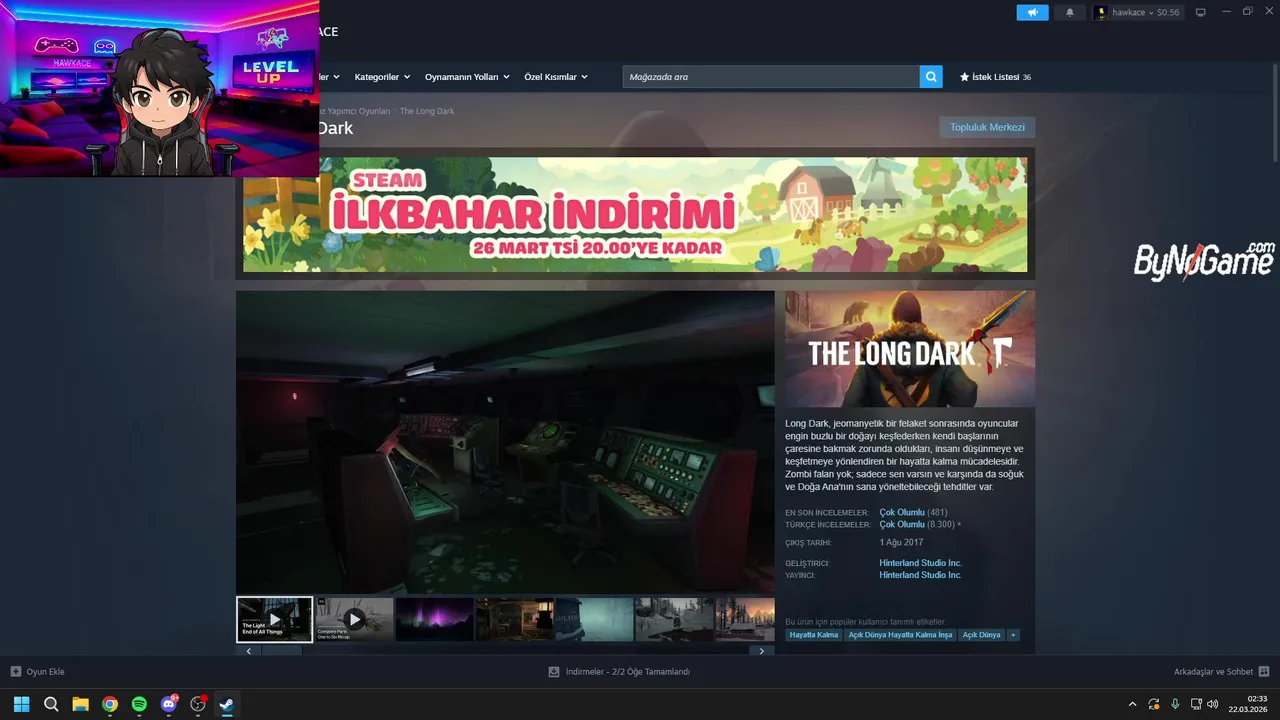Select the Açık Dünya tag
The image size is (1280, 720).
[x=981, y=635]
